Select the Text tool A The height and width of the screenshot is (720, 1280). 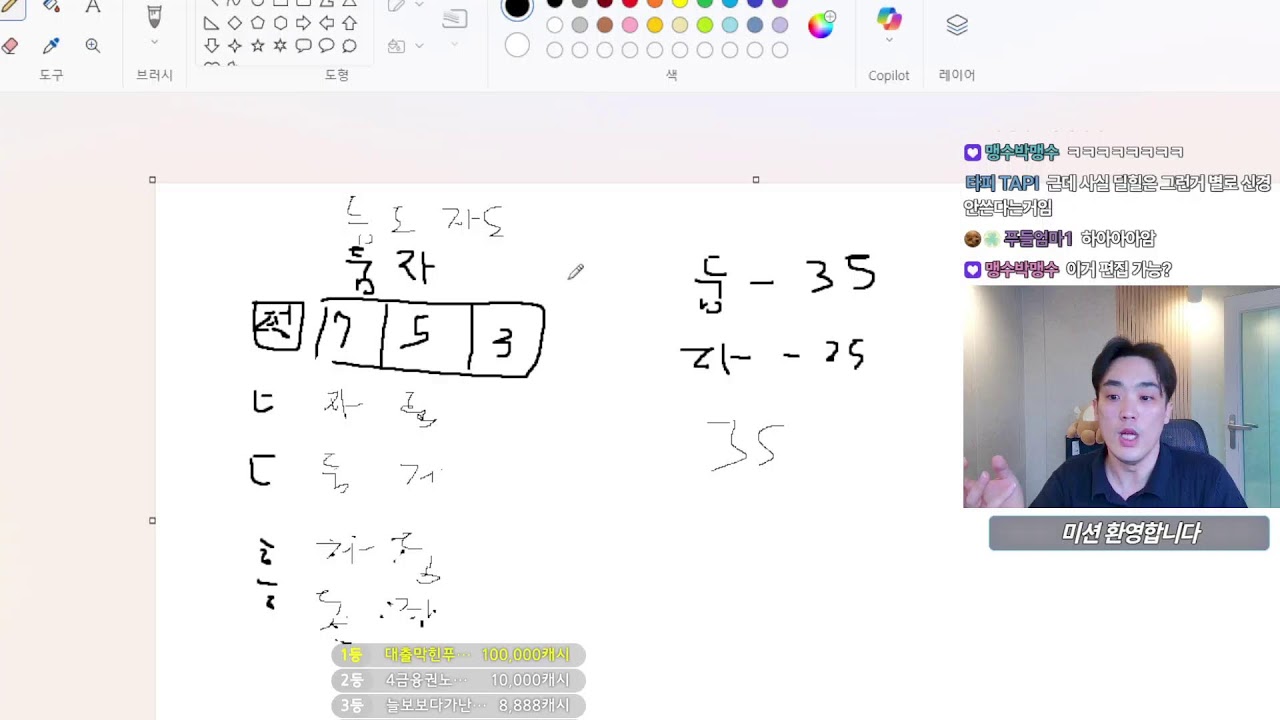point(93,6)
